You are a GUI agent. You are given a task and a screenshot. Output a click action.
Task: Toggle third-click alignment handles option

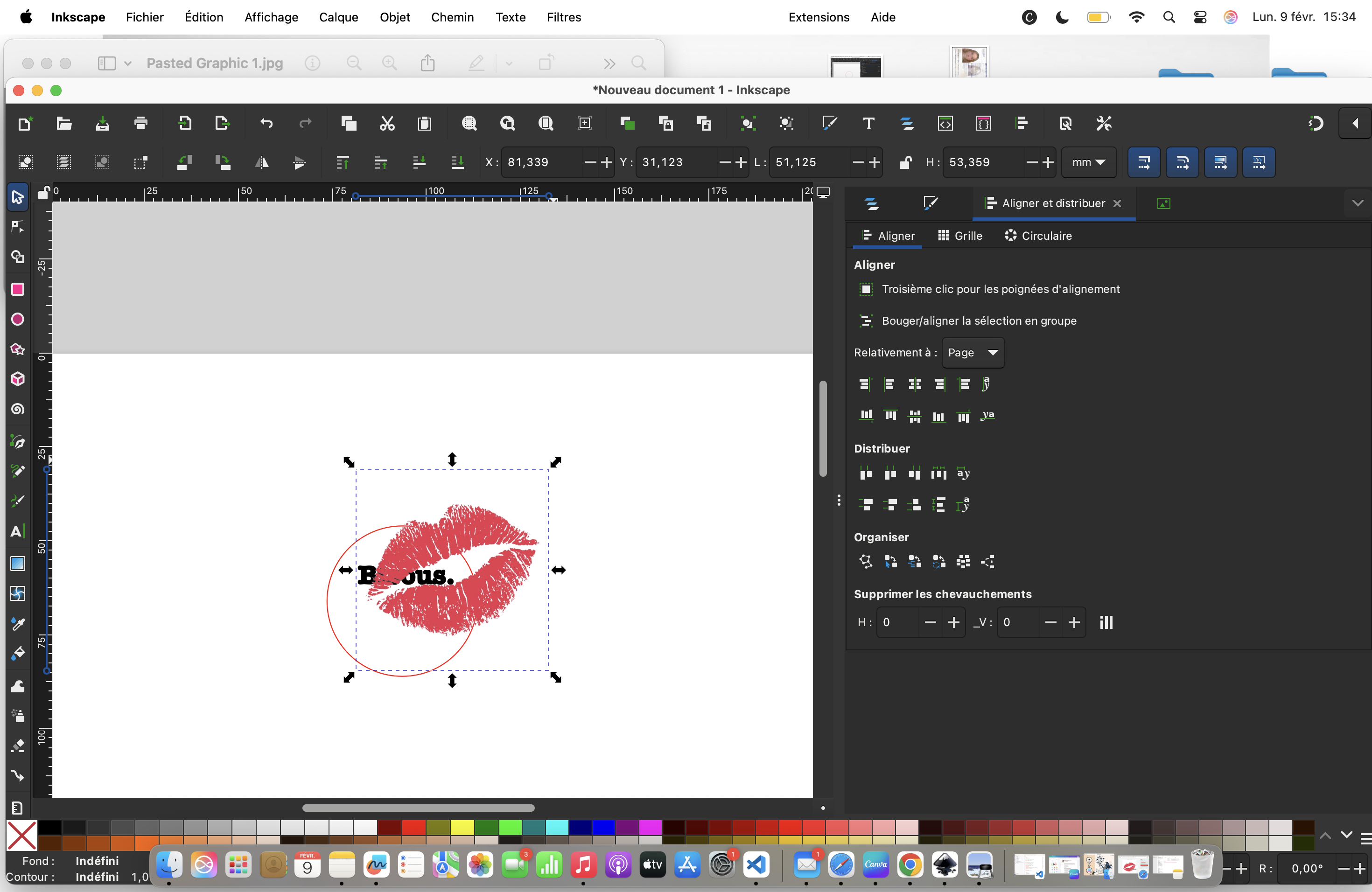(x=866, y=289)
